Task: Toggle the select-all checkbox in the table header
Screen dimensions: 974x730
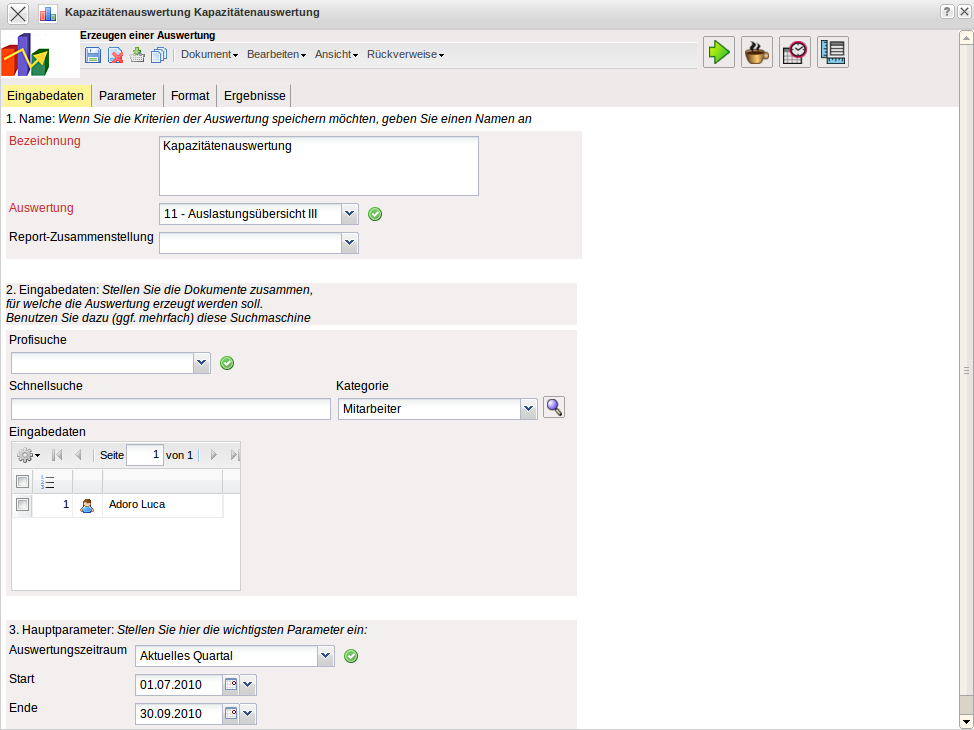Action: (23, 482)
